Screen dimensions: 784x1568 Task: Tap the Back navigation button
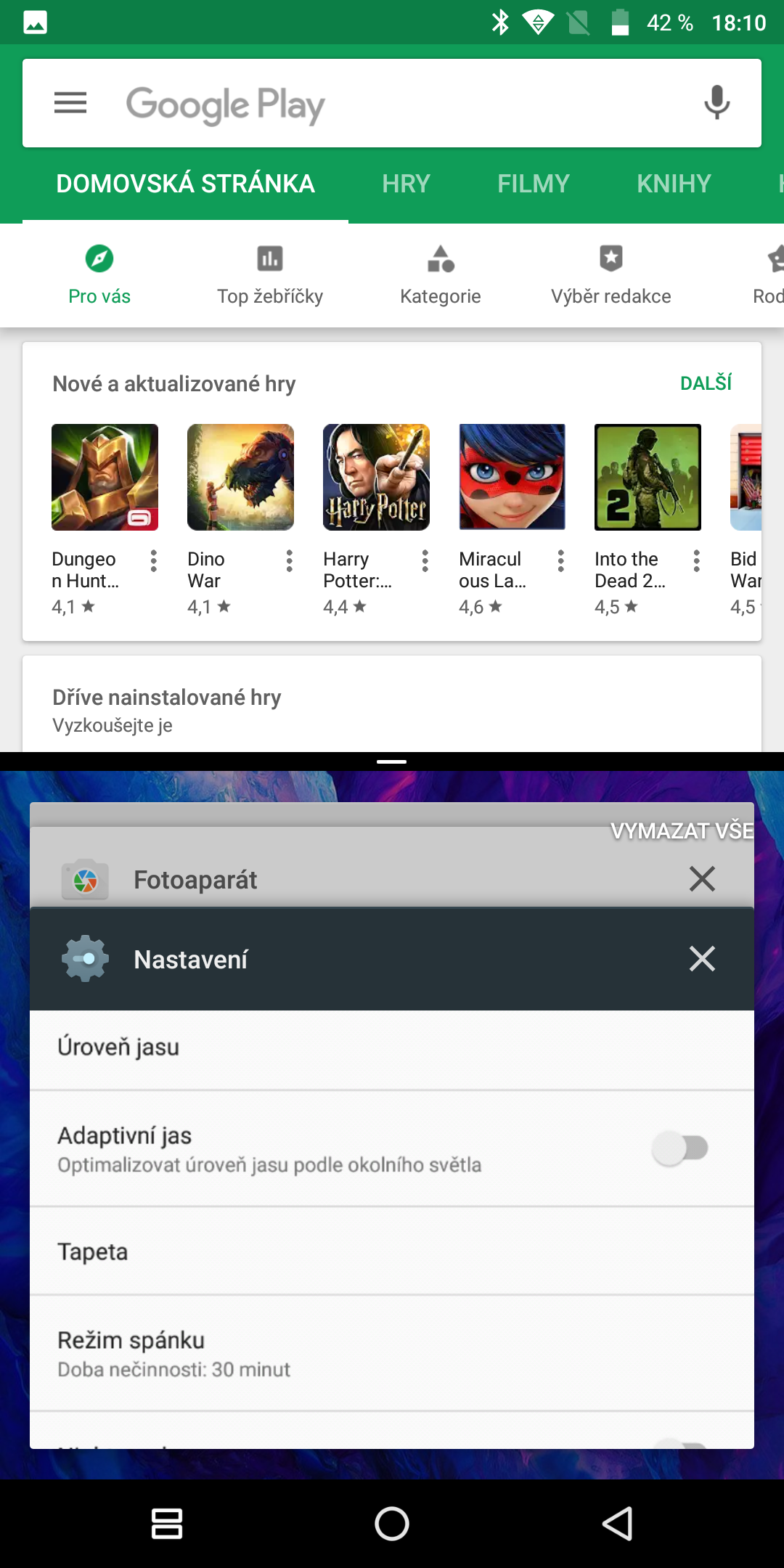(617, 1523)
